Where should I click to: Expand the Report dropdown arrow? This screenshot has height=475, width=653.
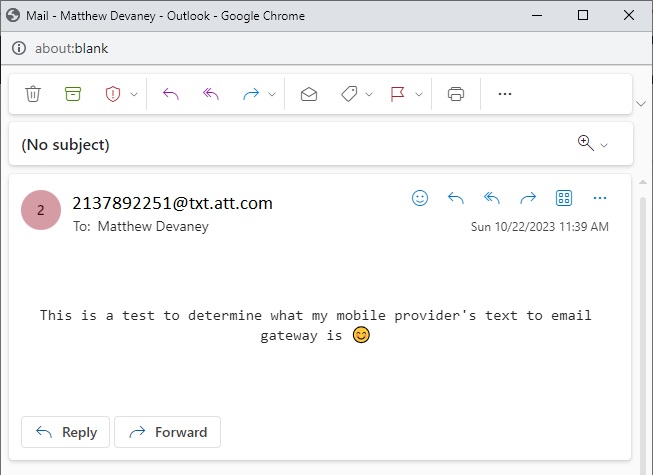pos(134,95)
